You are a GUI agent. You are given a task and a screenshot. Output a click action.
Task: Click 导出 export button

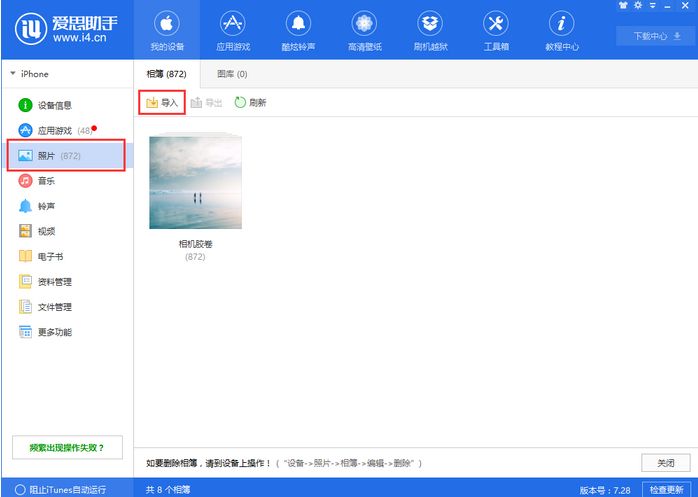[206, 103]
